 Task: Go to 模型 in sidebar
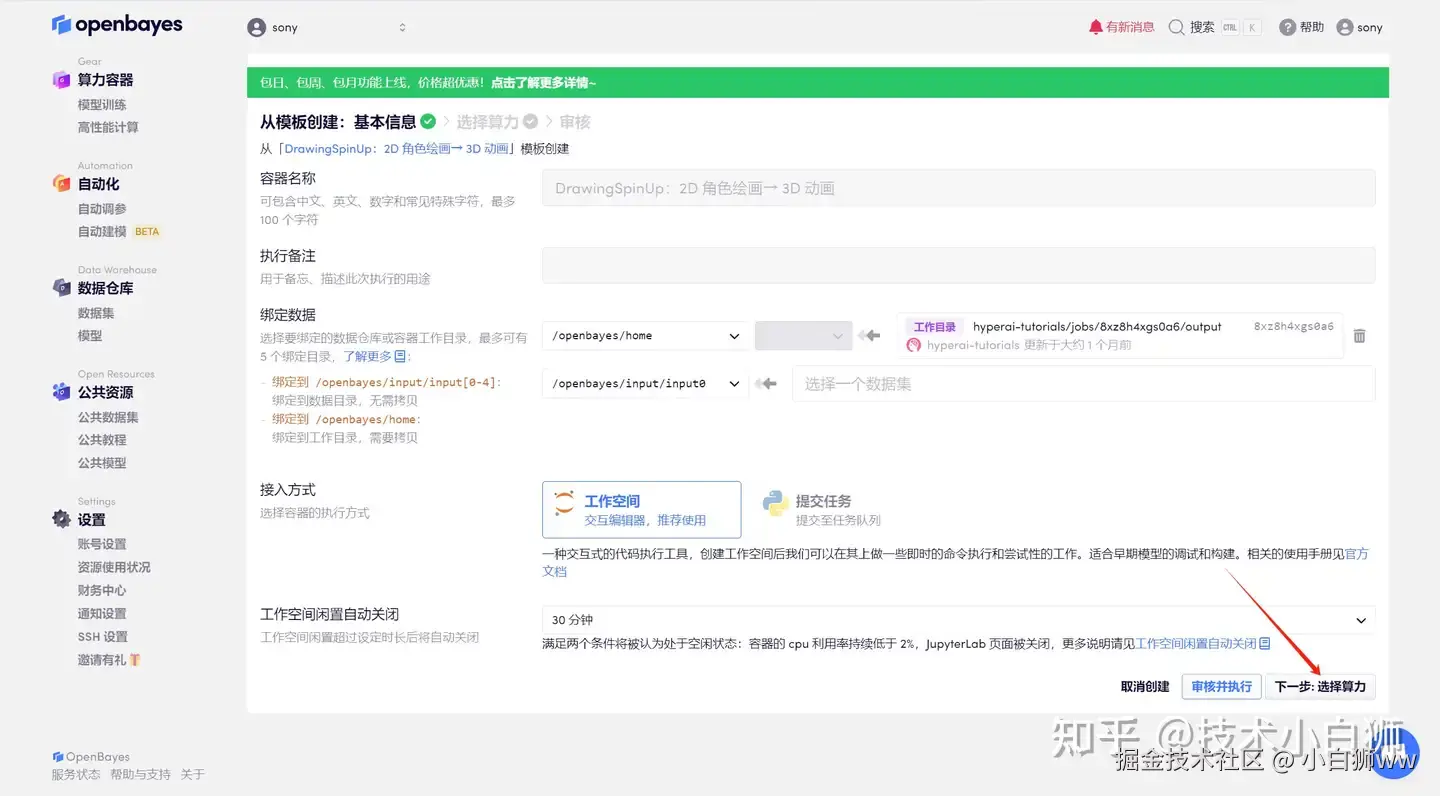point(90,336)
